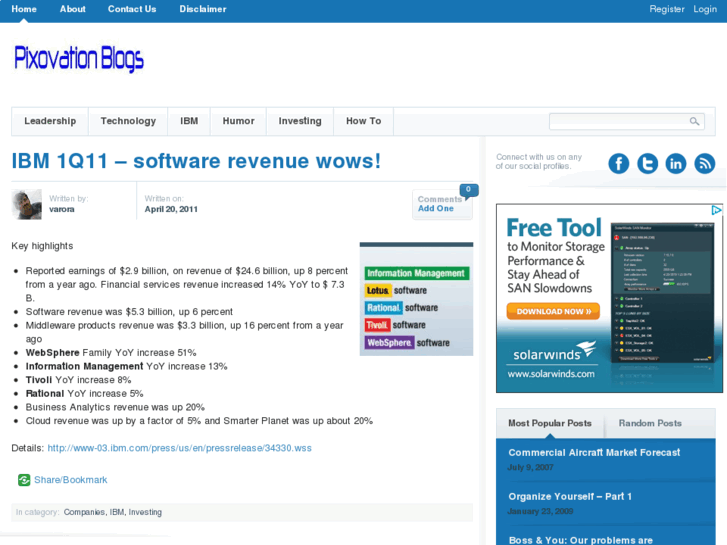
Task: Click the article title heading
Action: (x=196, y=161)
